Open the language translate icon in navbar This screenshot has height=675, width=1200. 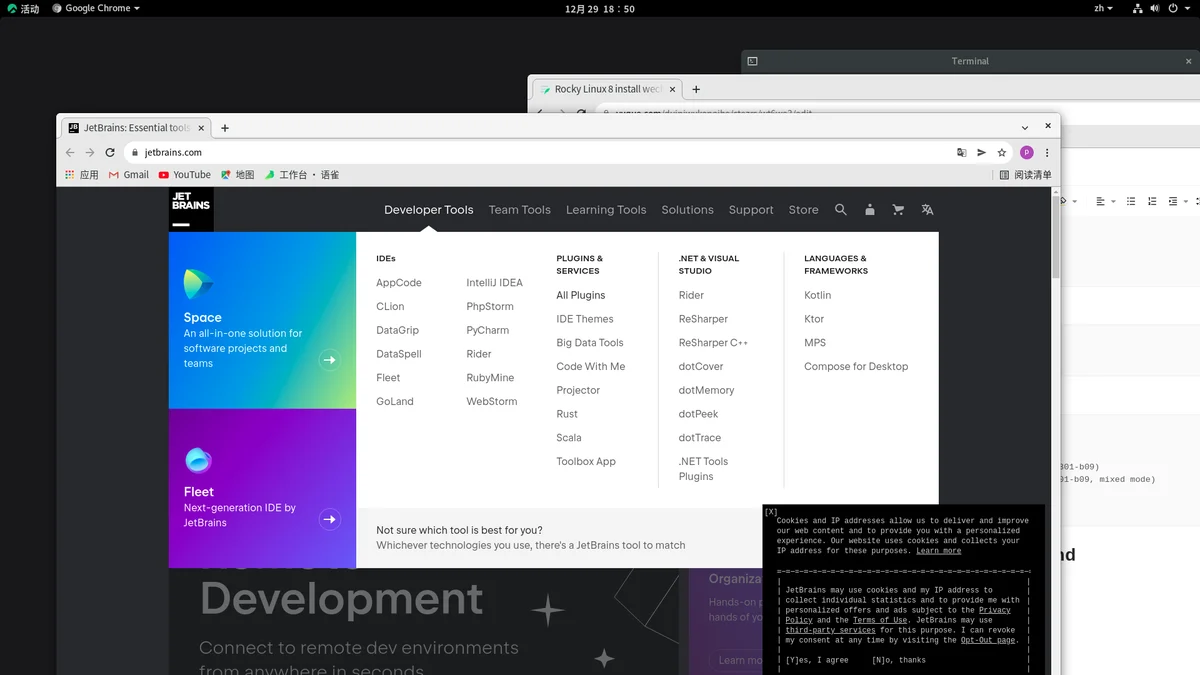(927, 210)
